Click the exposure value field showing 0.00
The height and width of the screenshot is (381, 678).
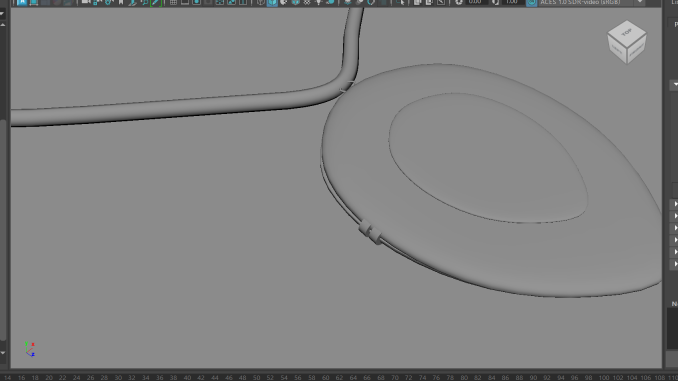[x=475, y=2]
